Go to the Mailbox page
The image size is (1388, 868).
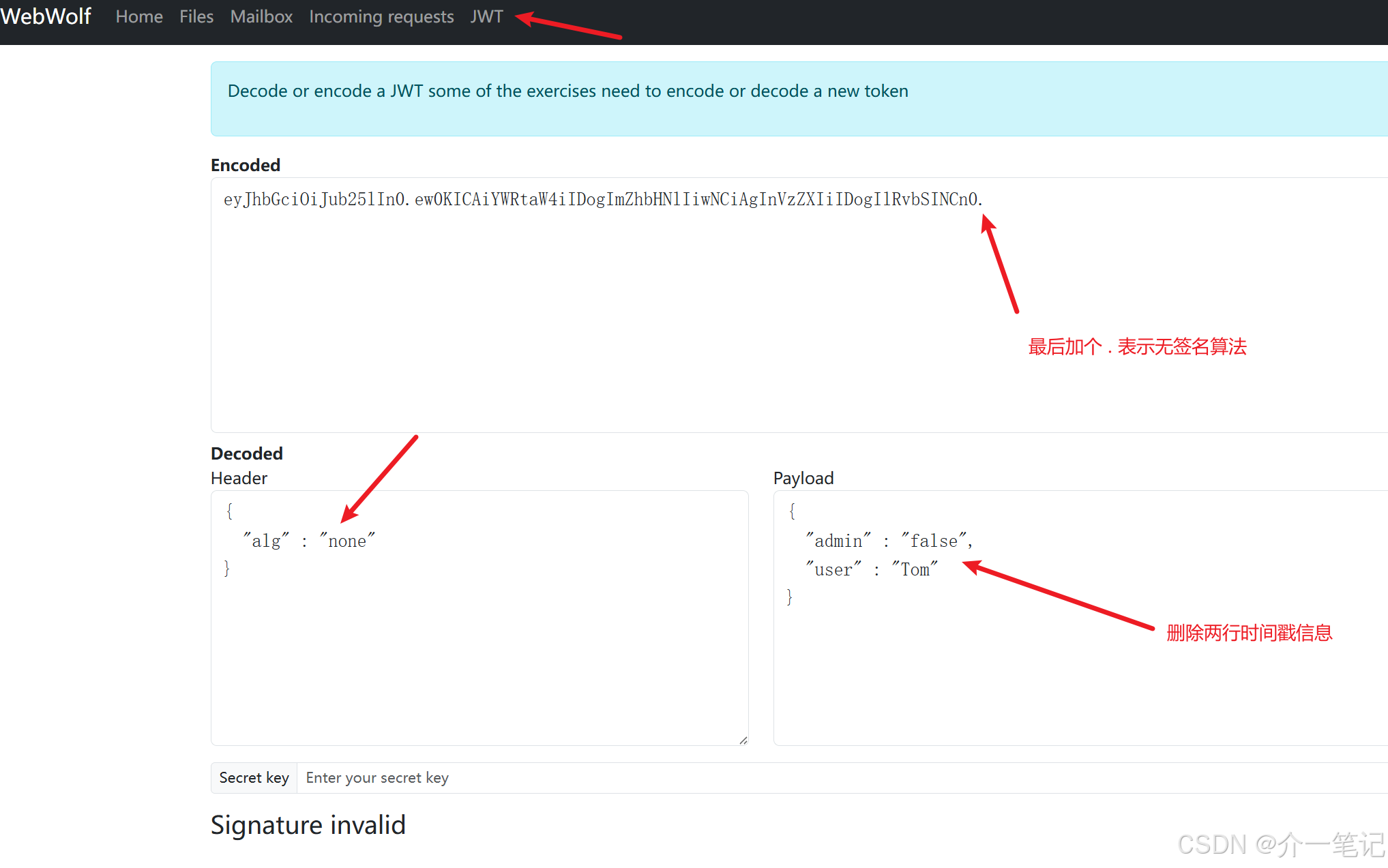(261, 16)
